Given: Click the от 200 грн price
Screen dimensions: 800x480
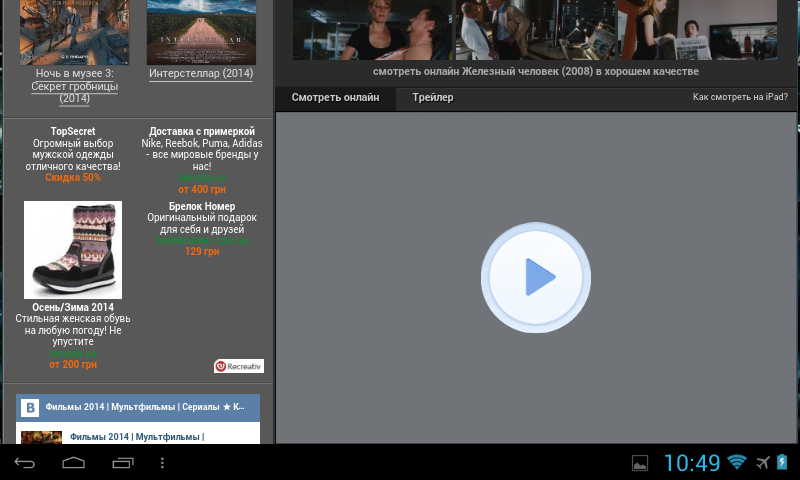Looking at the screenshot, I should click(x=73, y=364).
